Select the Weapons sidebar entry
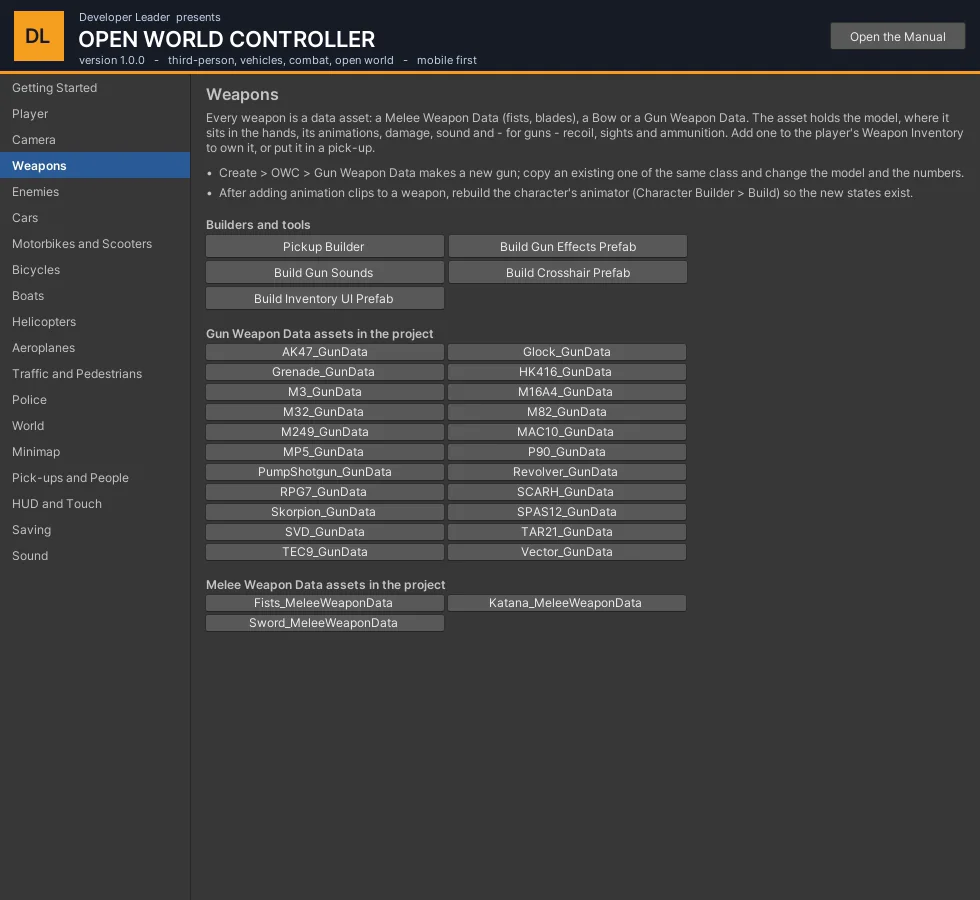This screenshot has width=980, height=900. [x=95, y=166]
